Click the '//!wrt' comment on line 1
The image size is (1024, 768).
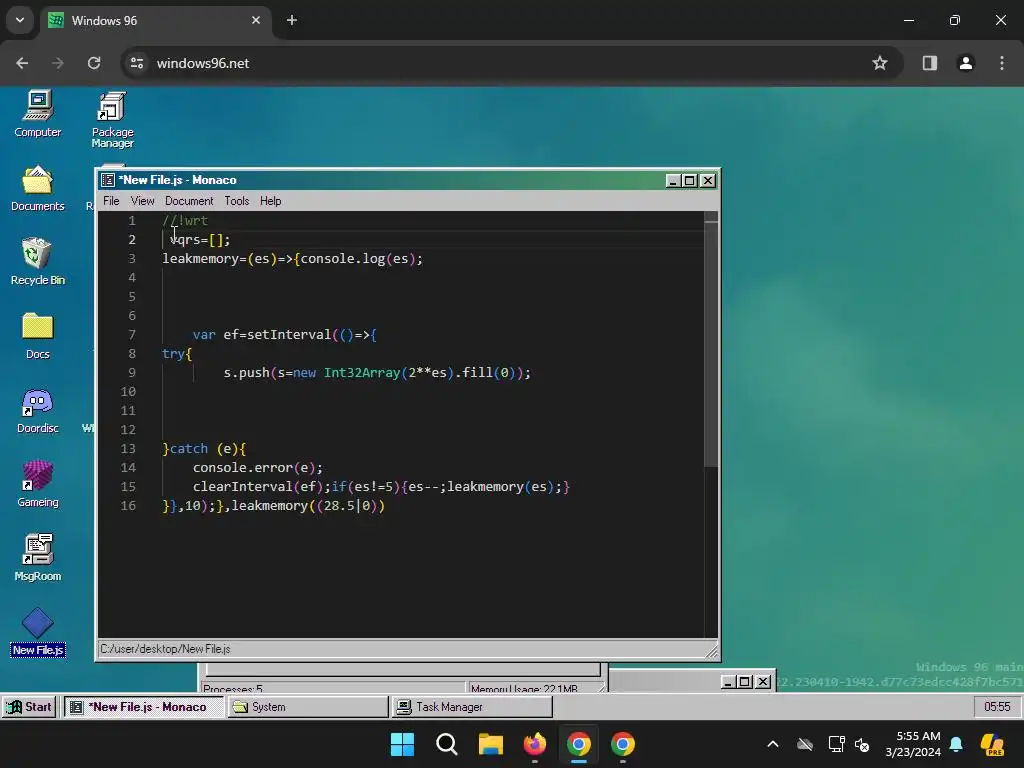(185, 221)
